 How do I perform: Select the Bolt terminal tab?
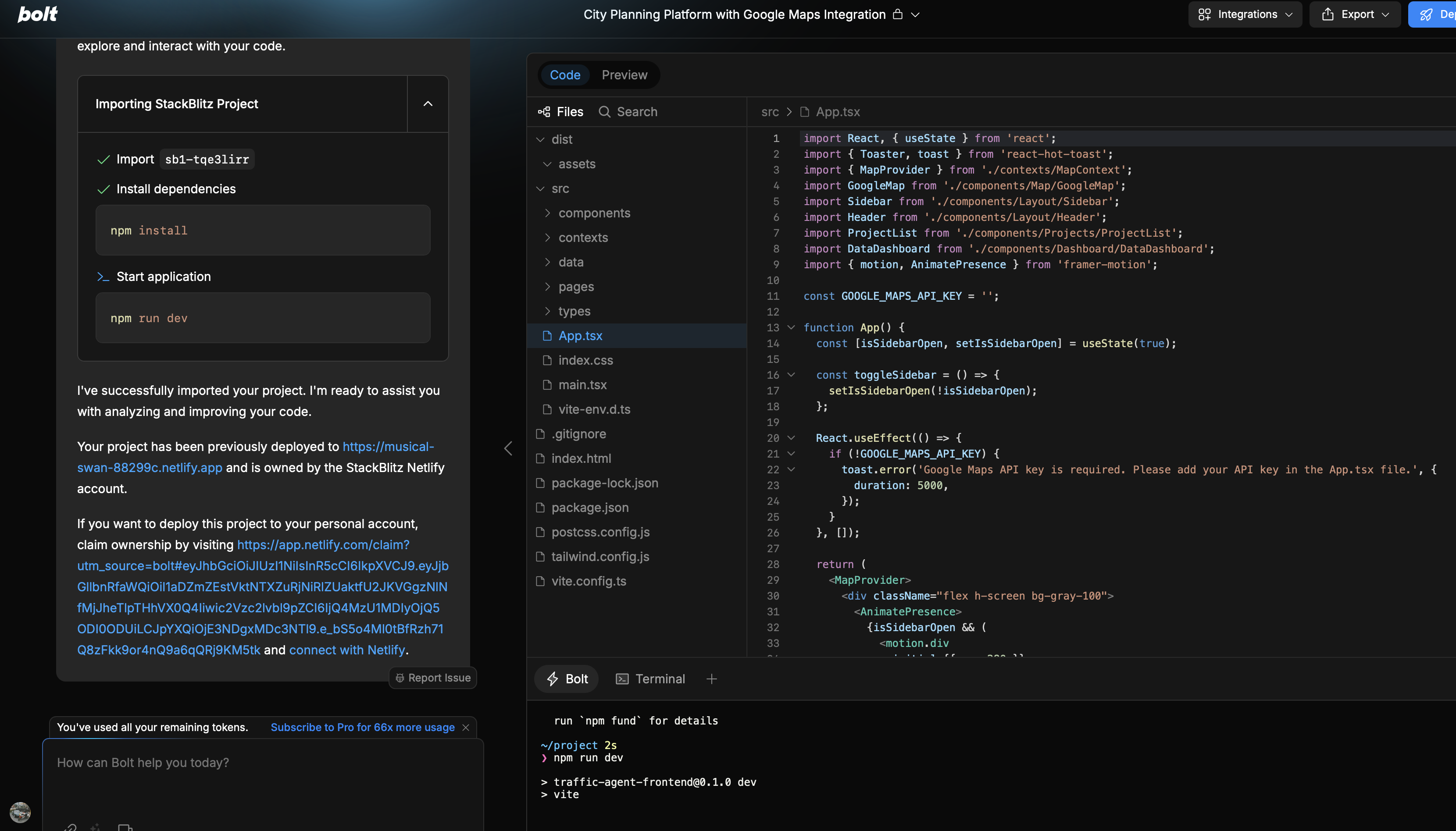[567, 678]
